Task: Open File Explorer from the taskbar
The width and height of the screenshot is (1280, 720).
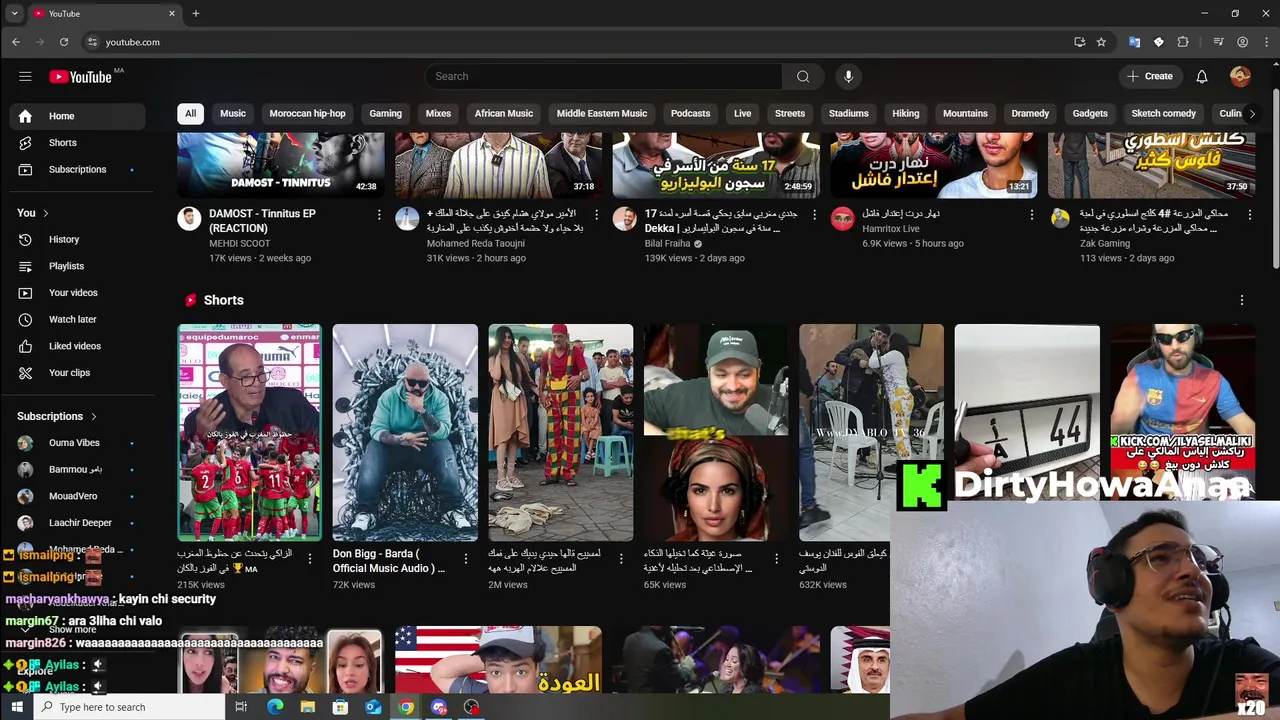Action: (x=308, y=707)
